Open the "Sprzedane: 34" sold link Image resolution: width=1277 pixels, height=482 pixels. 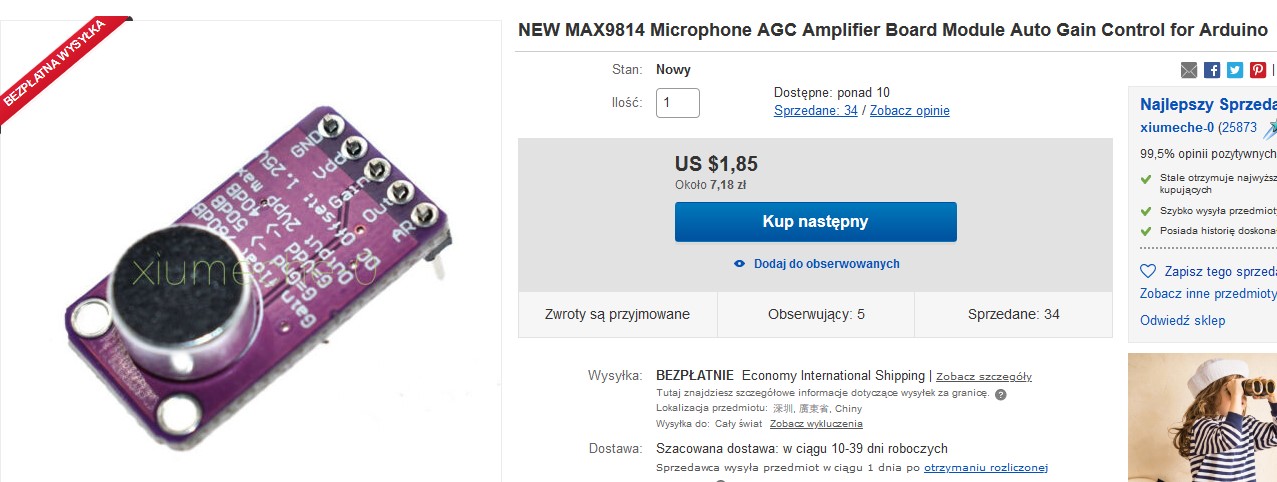[815, 111]
